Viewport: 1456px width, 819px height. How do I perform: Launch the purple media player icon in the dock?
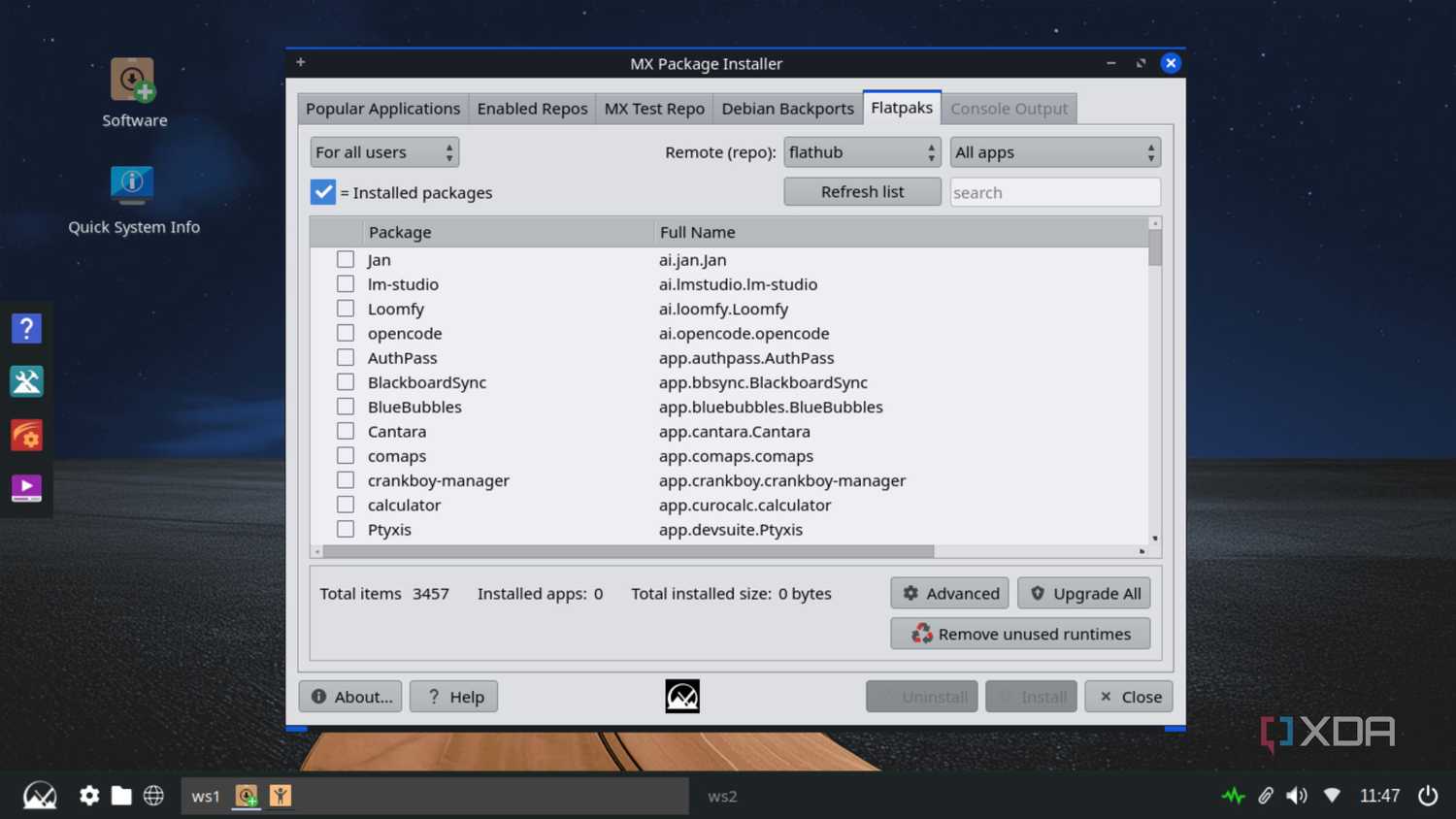(x=26, y=487)
